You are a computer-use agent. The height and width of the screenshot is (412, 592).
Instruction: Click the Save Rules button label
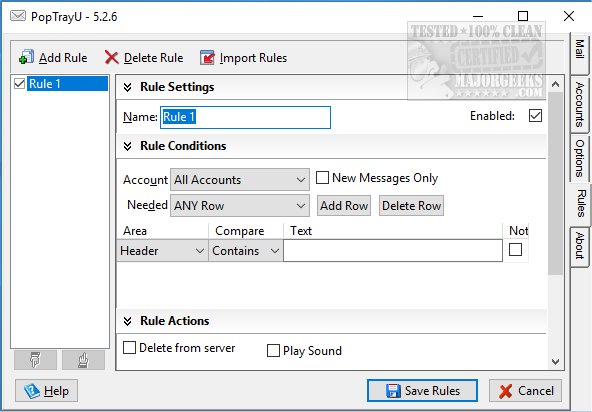(432, 391)
